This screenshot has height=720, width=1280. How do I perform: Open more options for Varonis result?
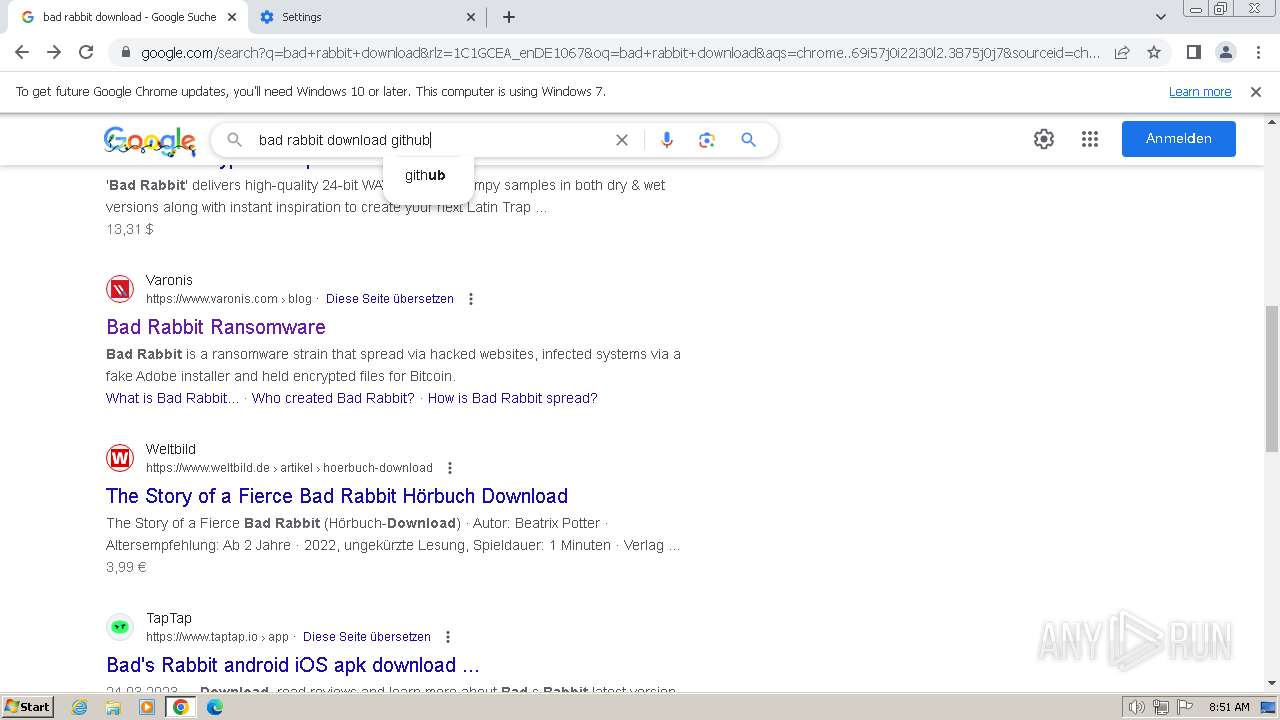click(x=471, y=299)
